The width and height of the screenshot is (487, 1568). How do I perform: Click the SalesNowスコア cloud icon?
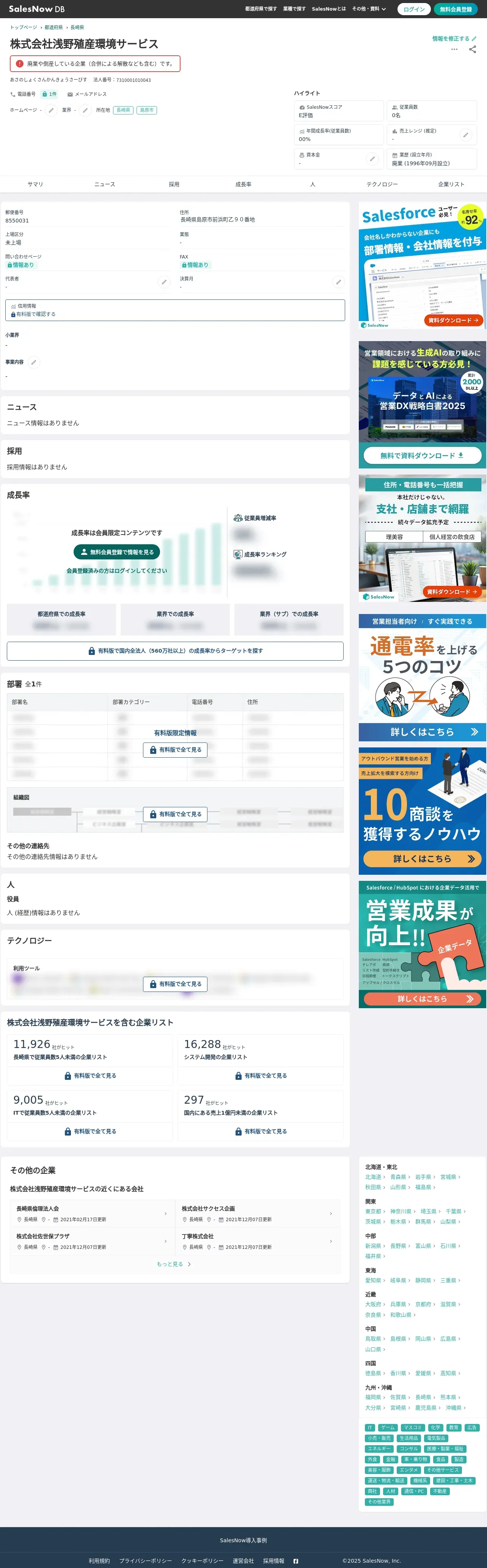(x=302, y=107)
